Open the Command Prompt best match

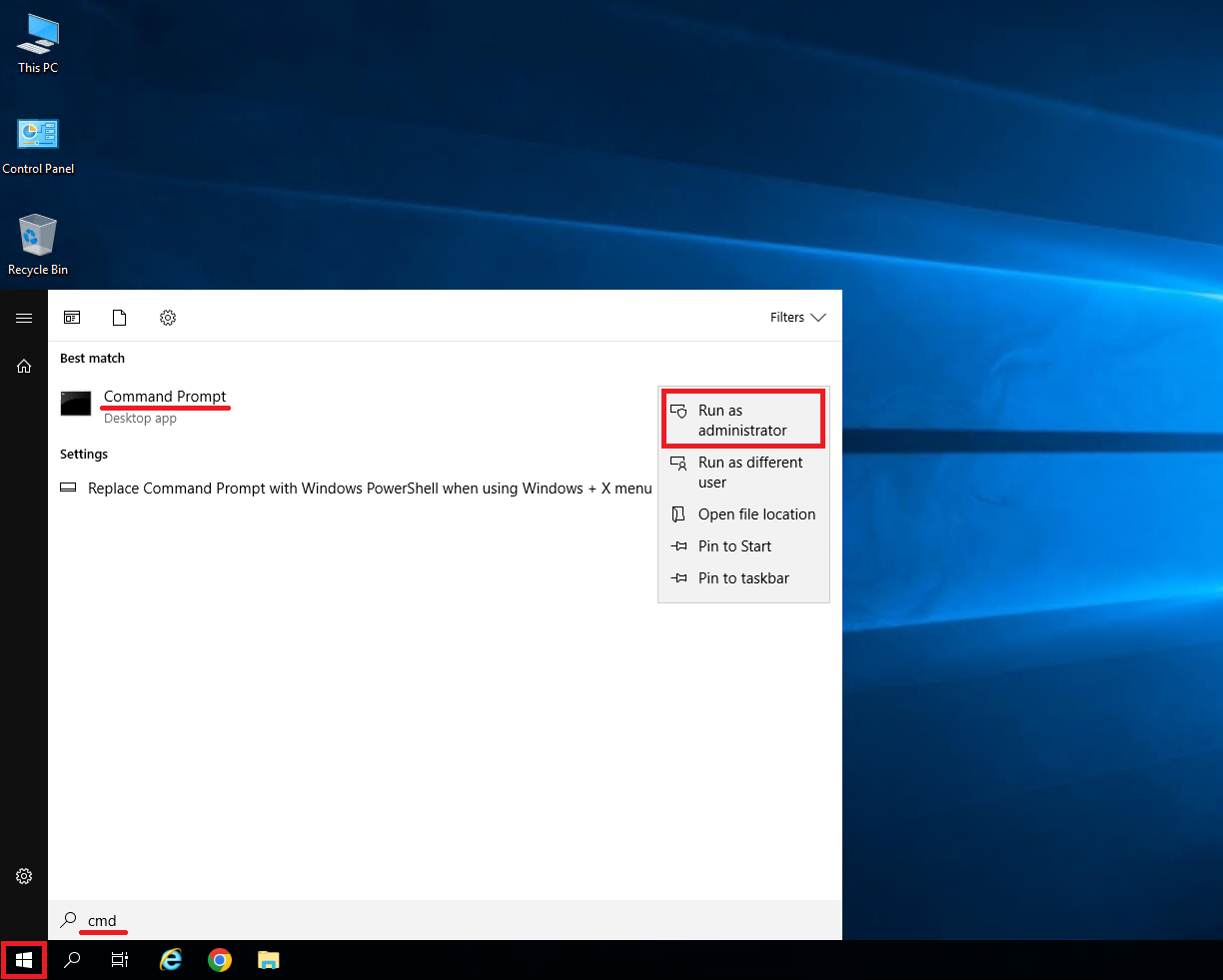(x=350, y=405)
